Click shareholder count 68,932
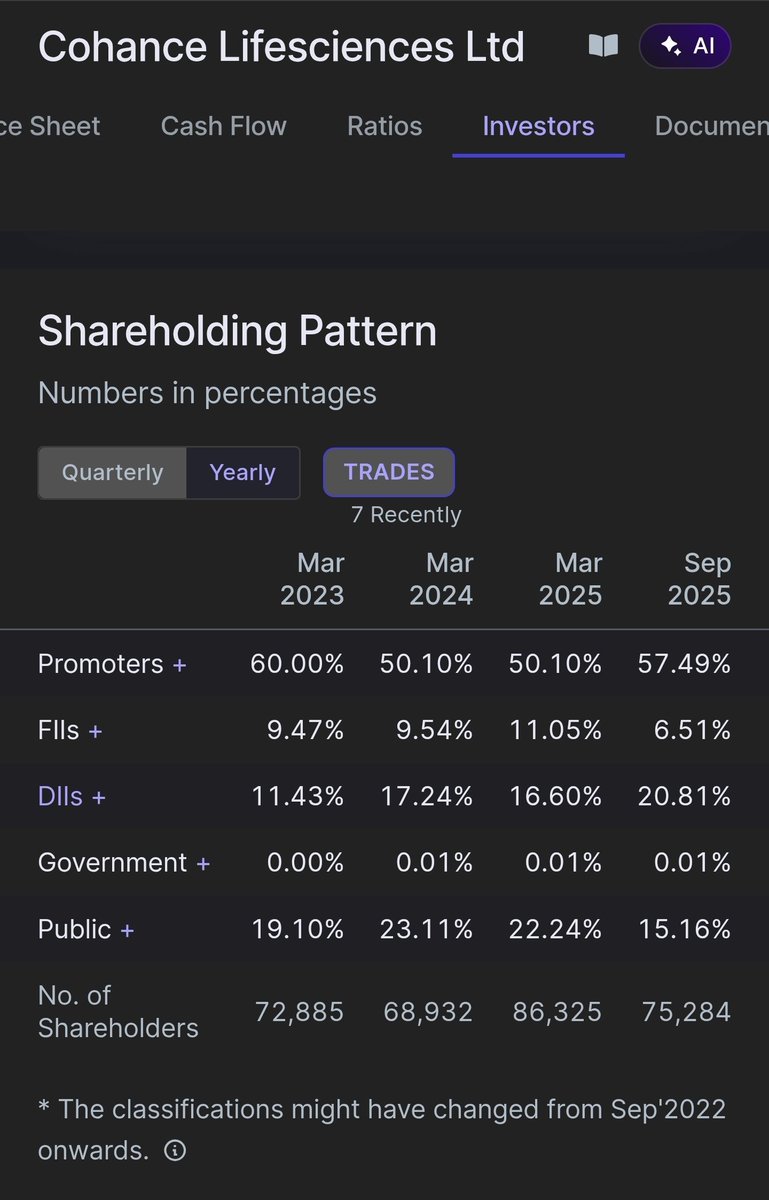The image size is (769, 1200). point(428,1012)
